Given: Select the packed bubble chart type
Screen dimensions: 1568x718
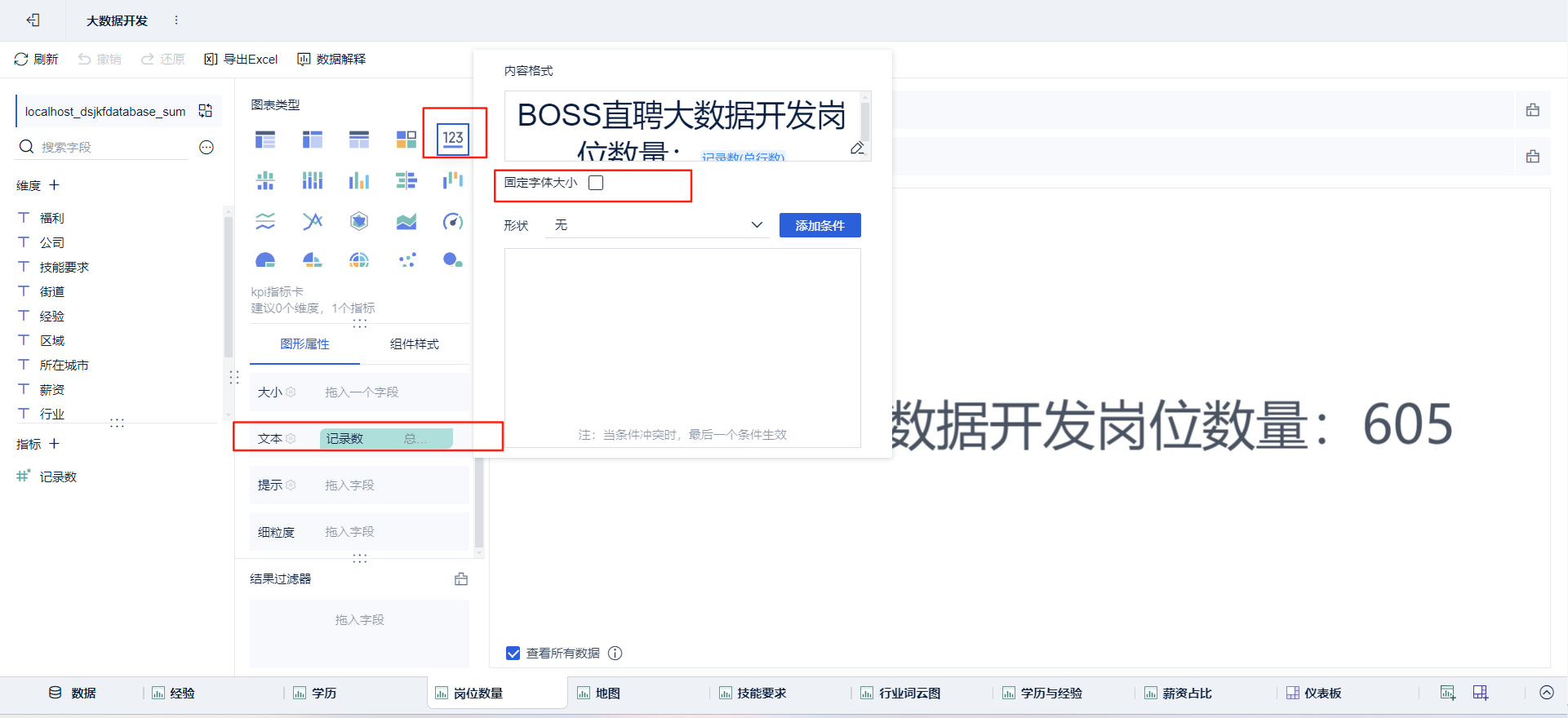Looking at the screenshot, I should pos(453,260).
